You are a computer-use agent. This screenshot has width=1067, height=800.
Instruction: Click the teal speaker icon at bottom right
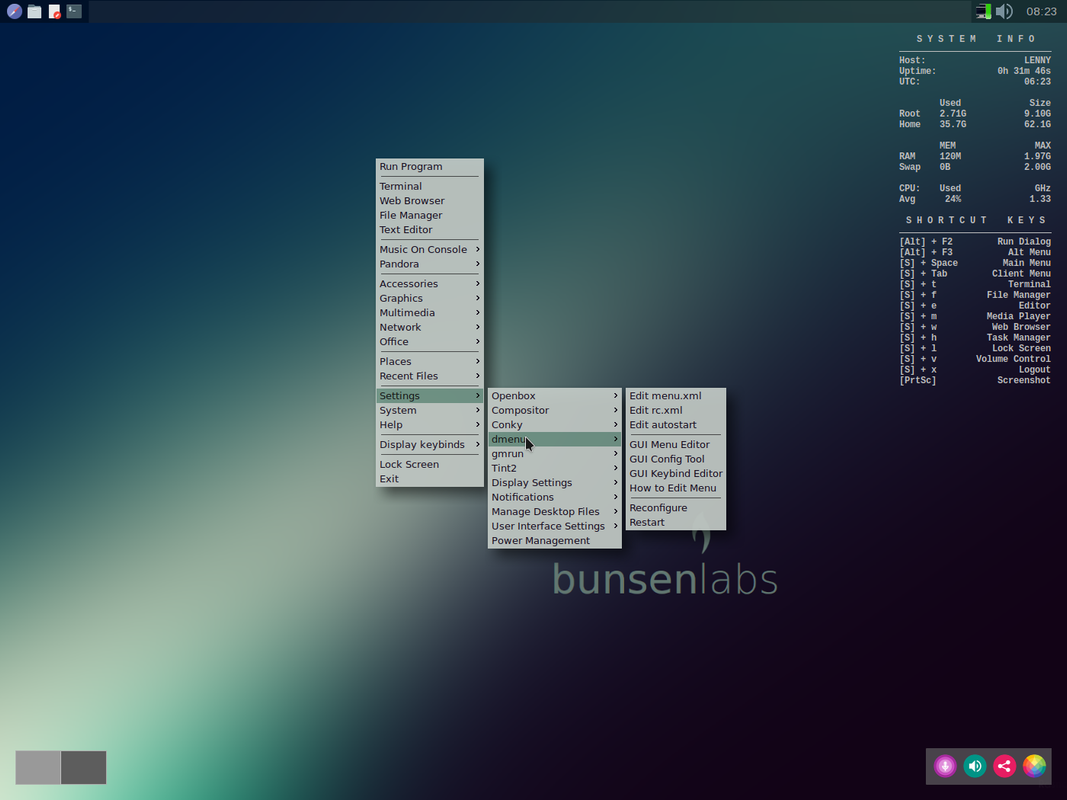tap(974, 766)
